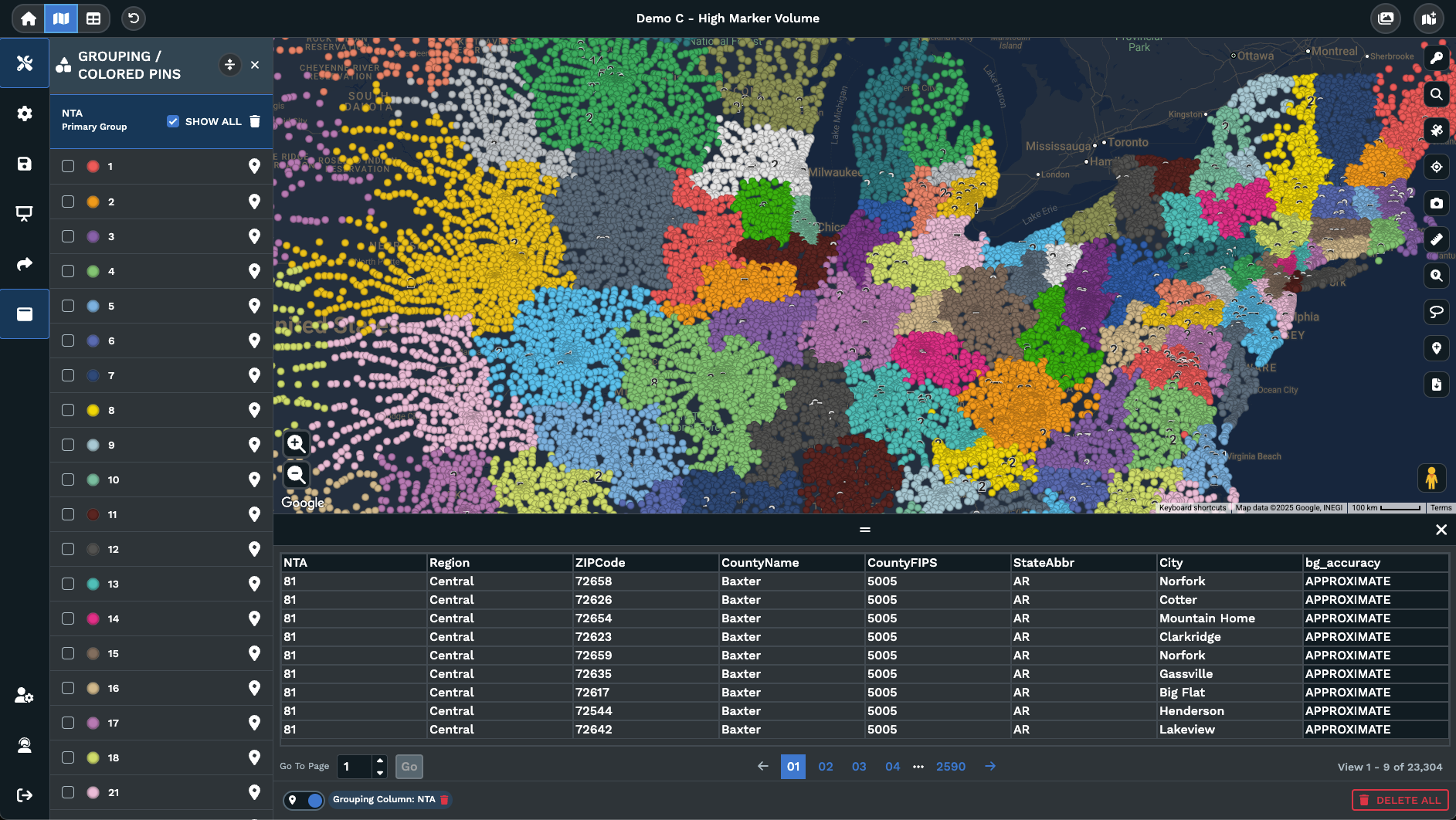Open the share option in the sidebar

24,263
